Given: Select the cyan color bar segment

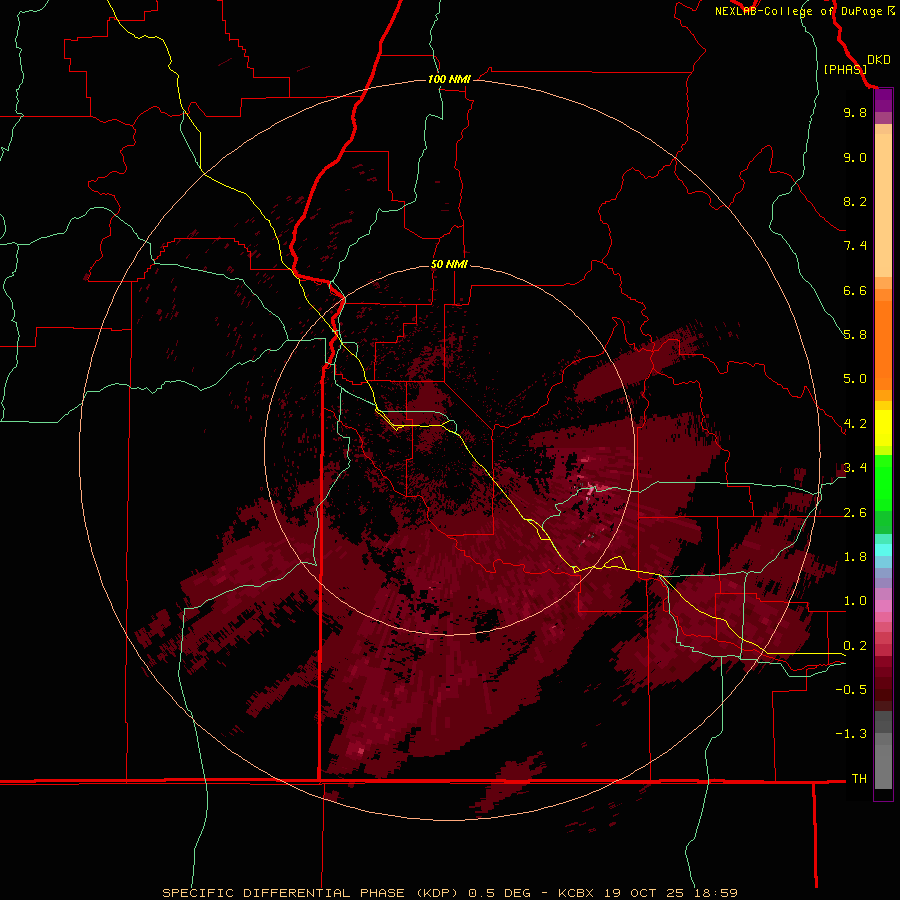Looking at the screenshot, I should click(883, 550).
